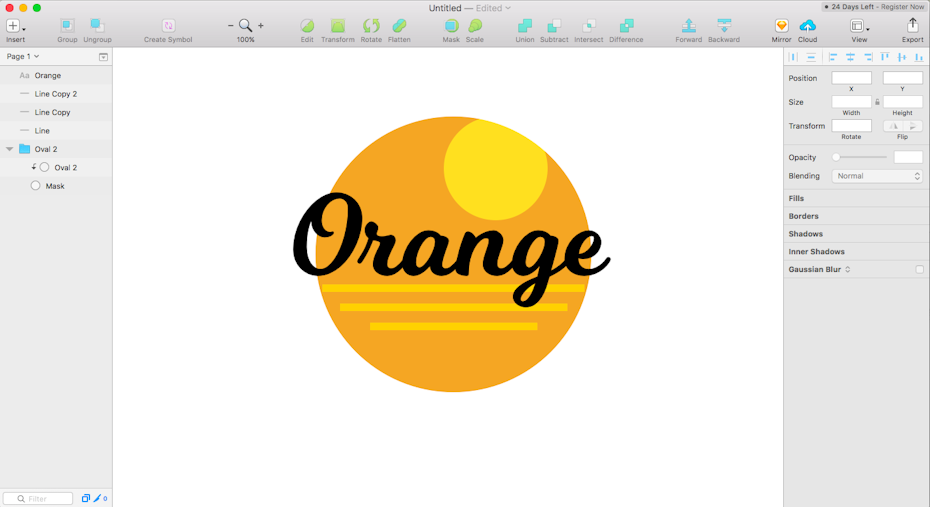
Task: Open the Mirror preview icon
Action: pyautogui.click(x=781, y=26)
